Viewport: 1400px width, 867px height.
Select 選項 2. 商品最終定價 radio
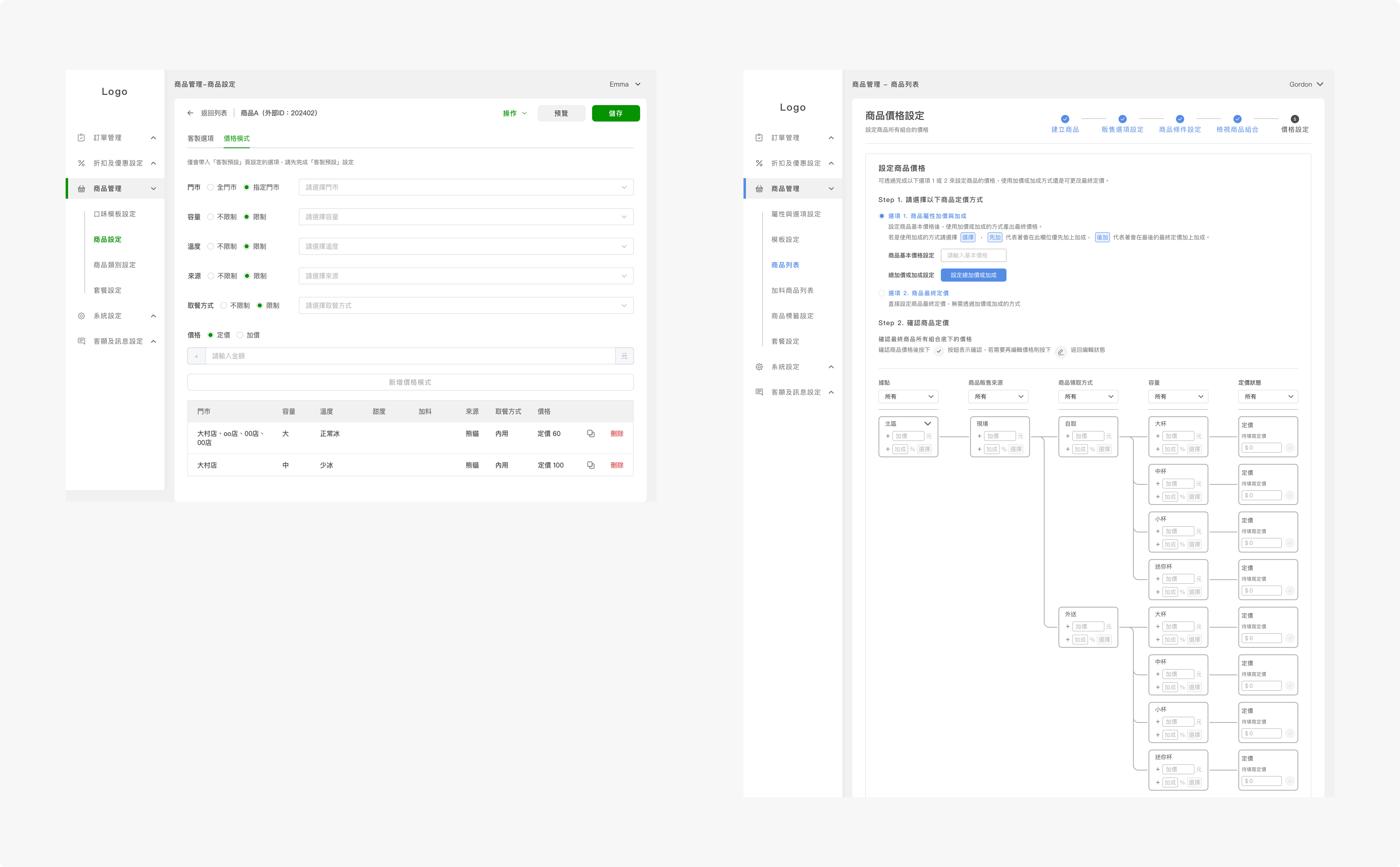click(882, 293)
